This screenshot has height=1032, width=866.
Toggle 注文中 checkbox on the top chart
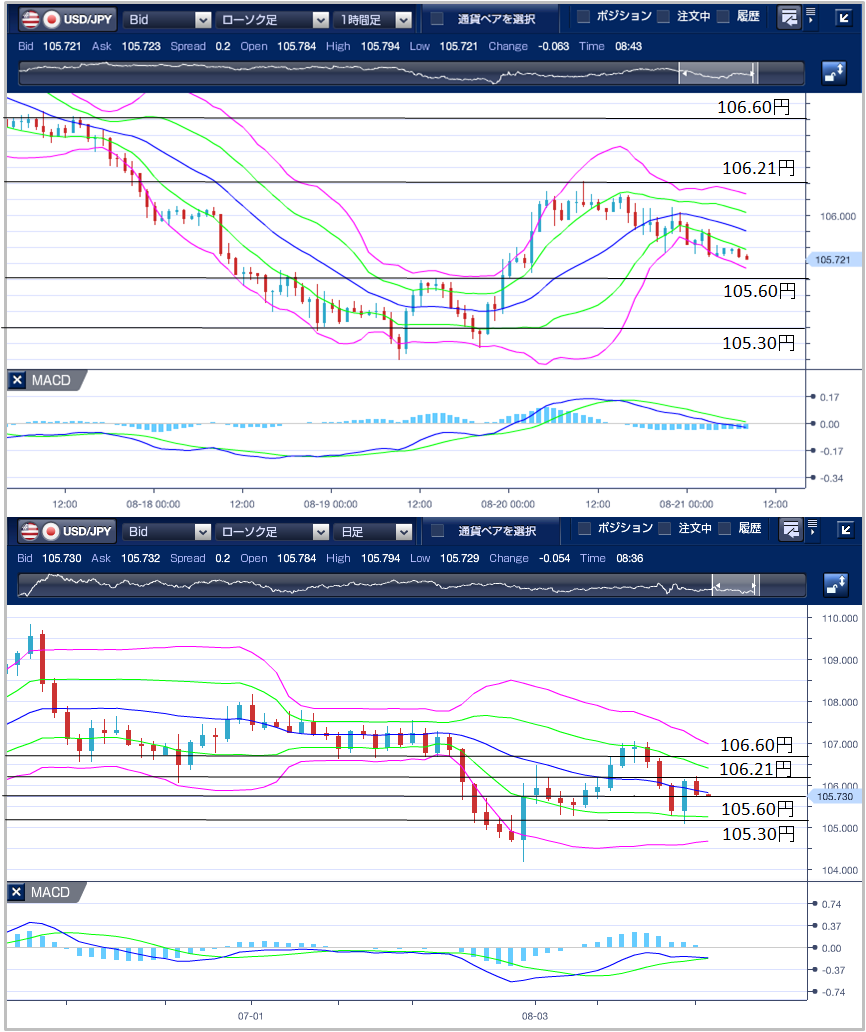pos(662,17)
